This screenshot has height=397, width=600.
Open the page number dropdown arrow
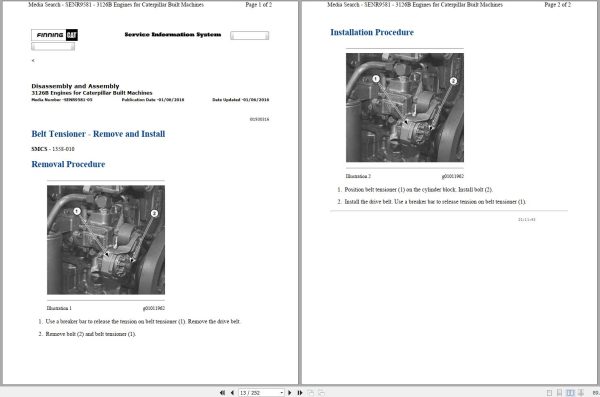282,392
